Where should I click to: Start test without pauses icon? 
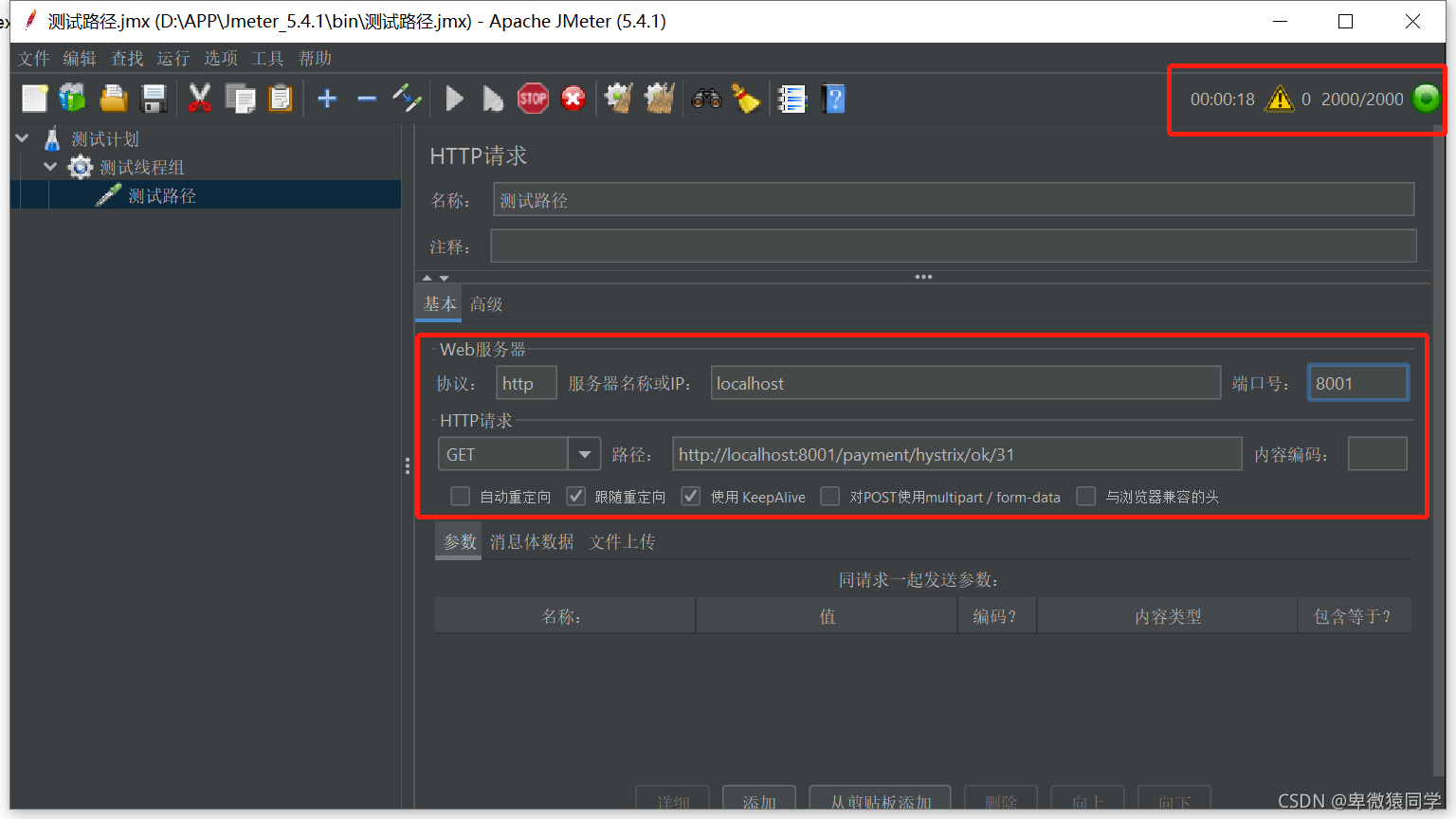pos(493,99)
